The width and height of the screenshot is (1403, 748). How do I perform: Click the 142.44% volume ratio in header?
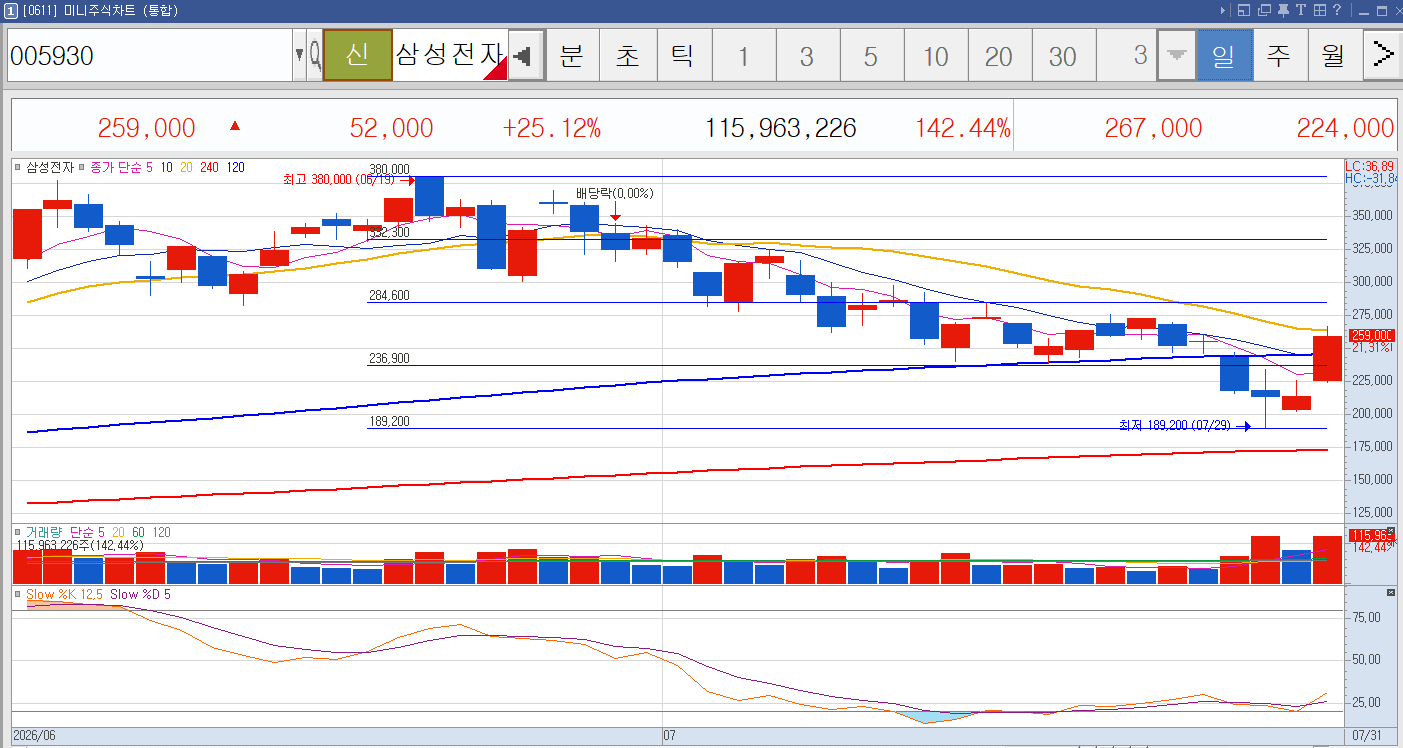point(962,128)
